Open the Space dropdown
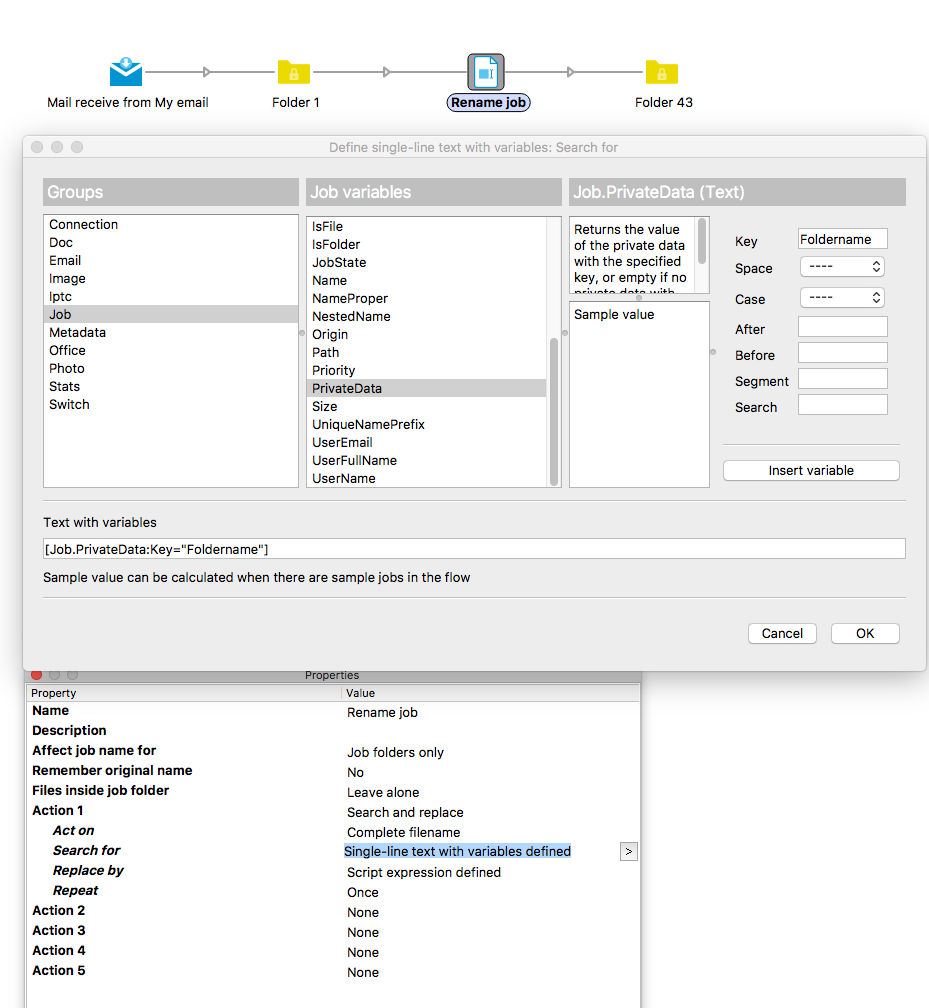 tap(841, 267)
